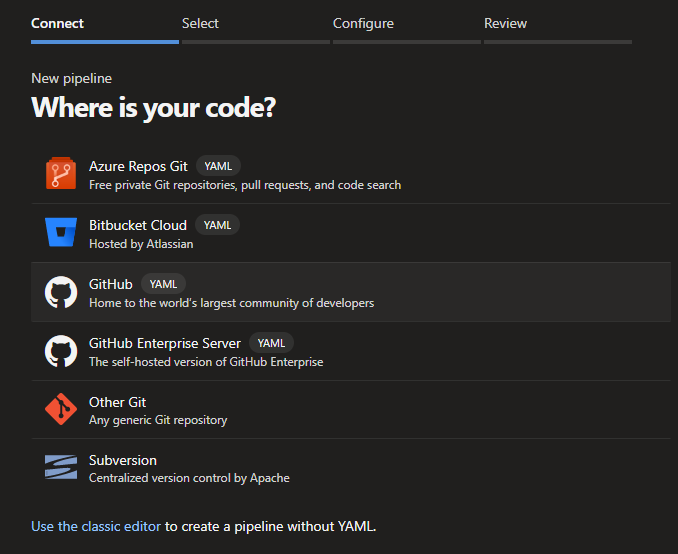Viewport: 678px width, 554px height.
Task: Click YAML badge next to GitHub
Action: (x=163, y=284)
